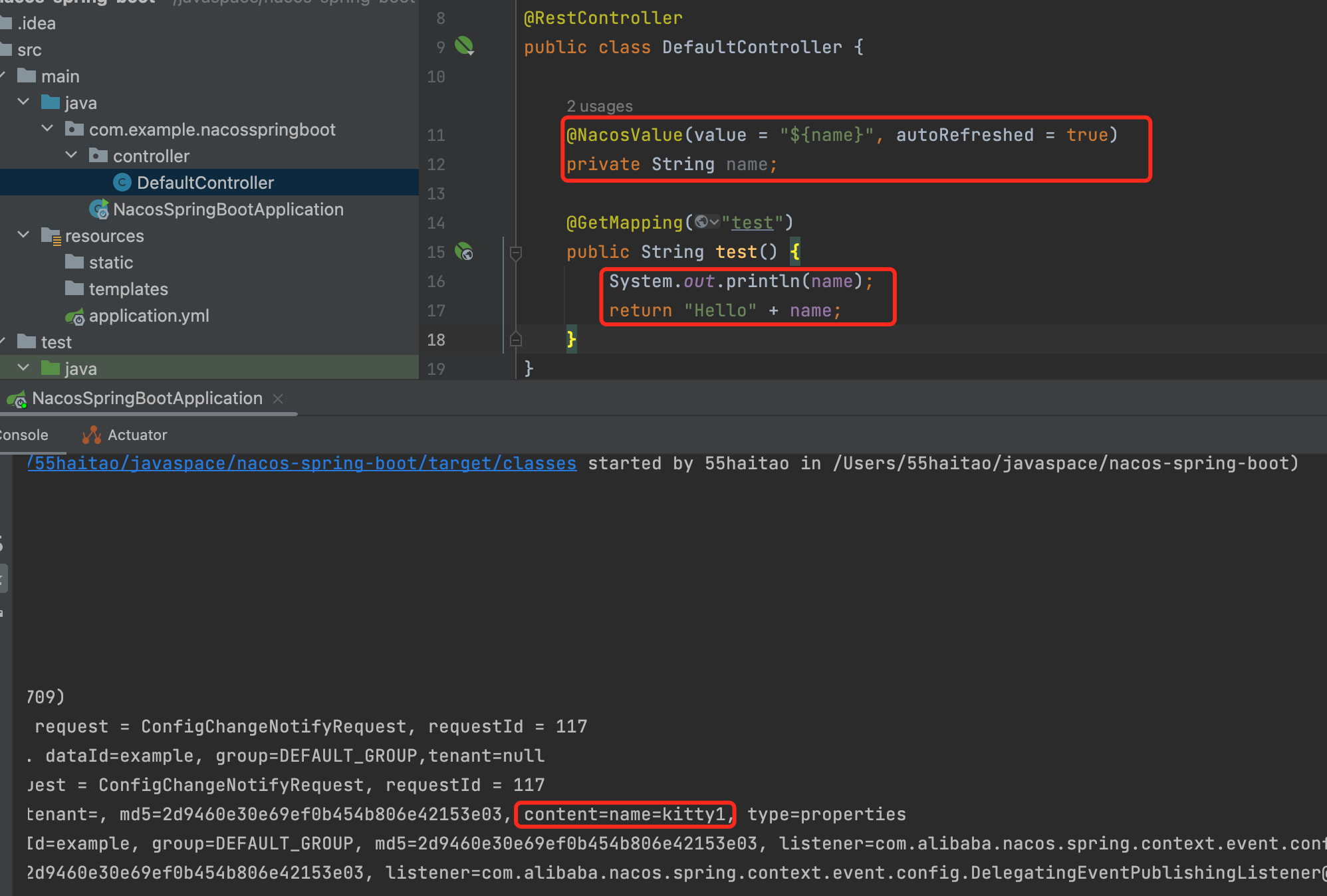1327x896 pixels.
Task: Click the main java source folder icon
Action: [51, 102]
